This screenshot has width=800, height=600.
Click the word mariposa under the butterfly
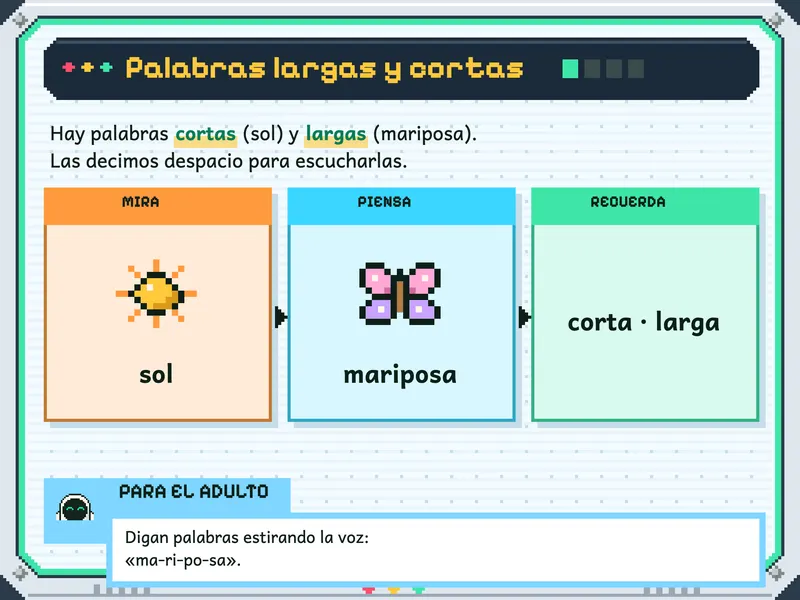[400, 376]
